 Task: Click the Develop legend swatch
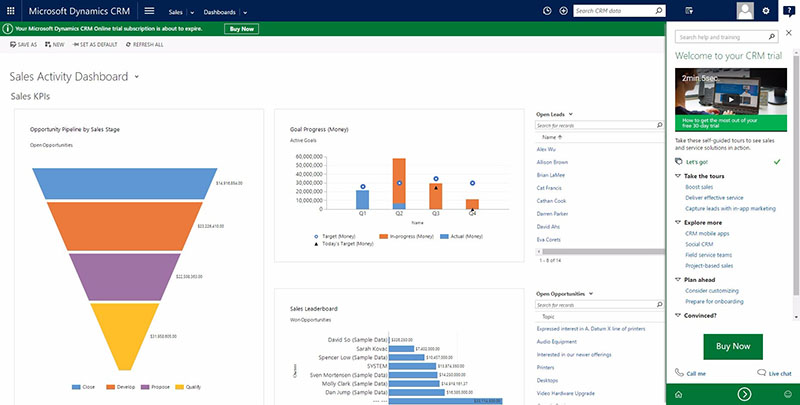click(110, 387)
